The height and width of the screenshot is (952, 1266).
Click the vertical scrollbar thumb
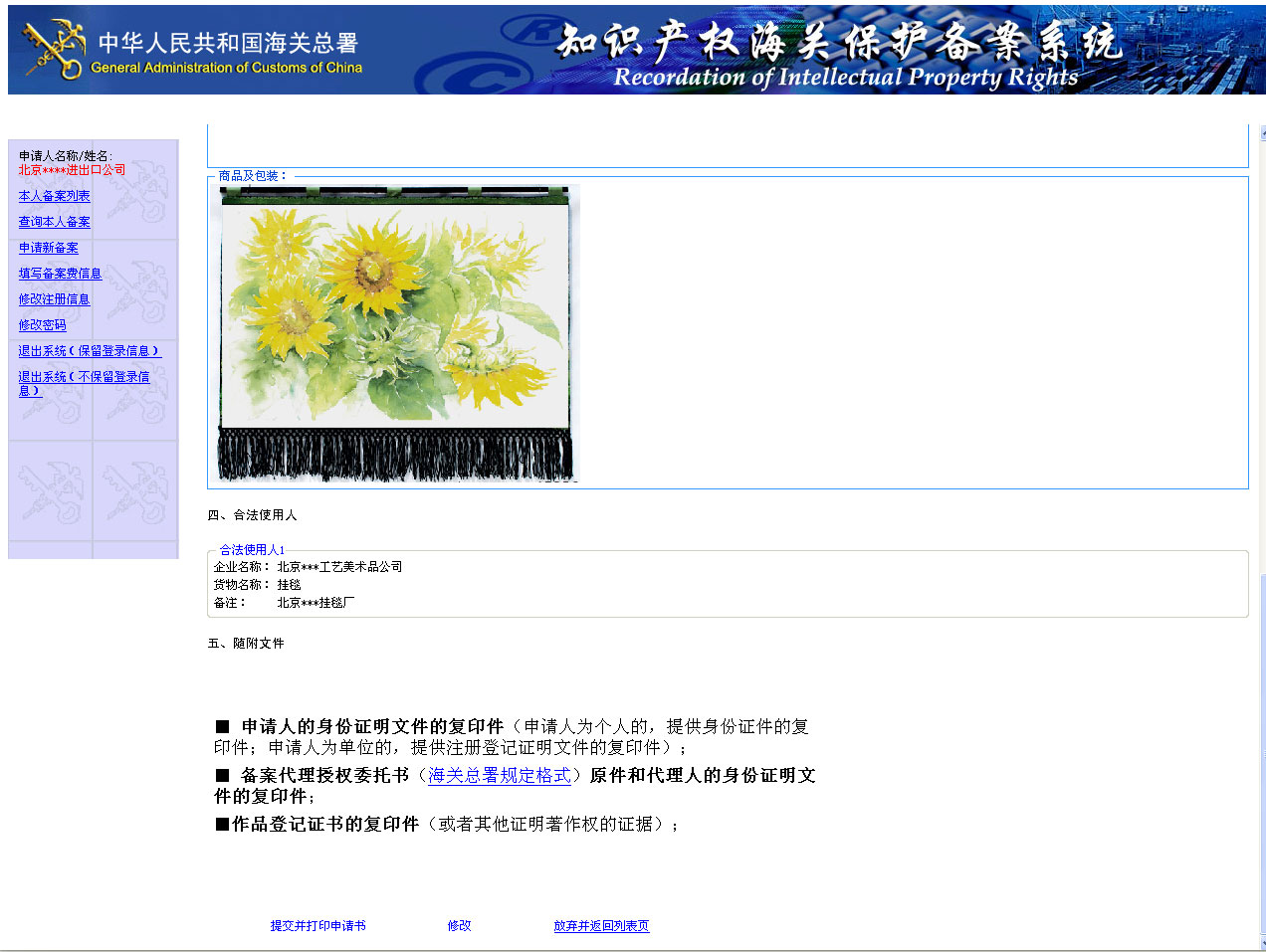(1261, 753)
